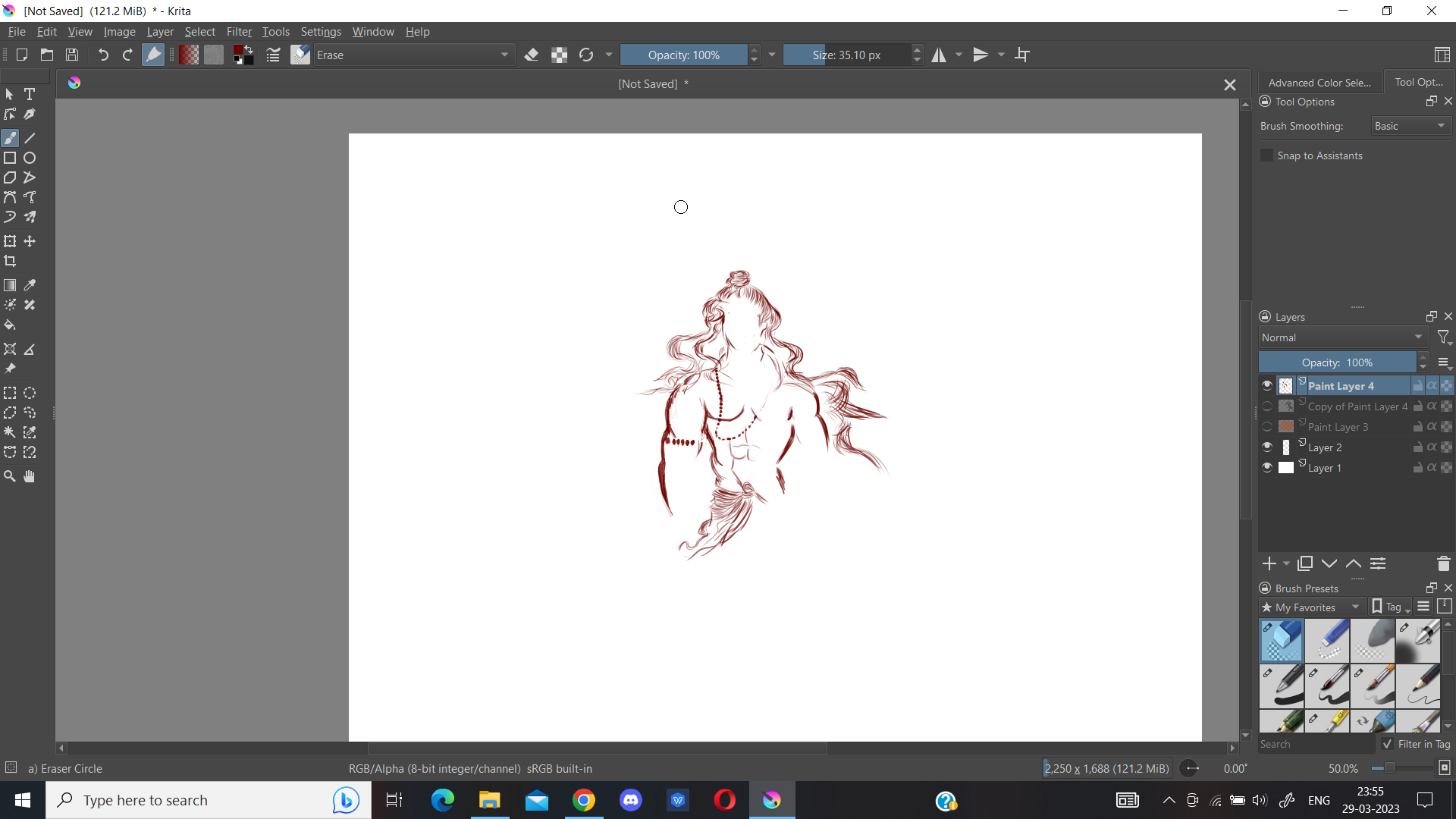The width and height of the screenshot is (1456, 819).
Task: Open Brush Smoothing Basic dropdown
Action: [1410, 126]
